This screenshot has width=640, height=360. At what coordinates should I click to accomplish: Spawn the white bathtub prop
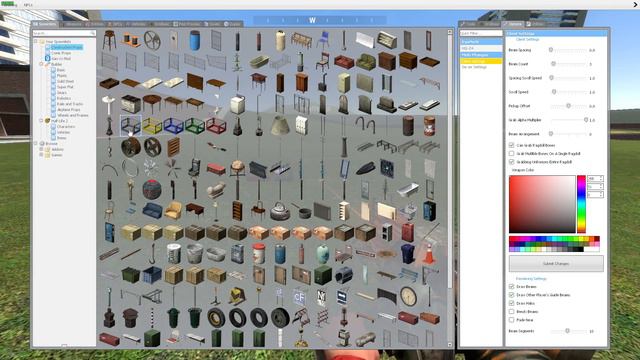coord(408,189)
